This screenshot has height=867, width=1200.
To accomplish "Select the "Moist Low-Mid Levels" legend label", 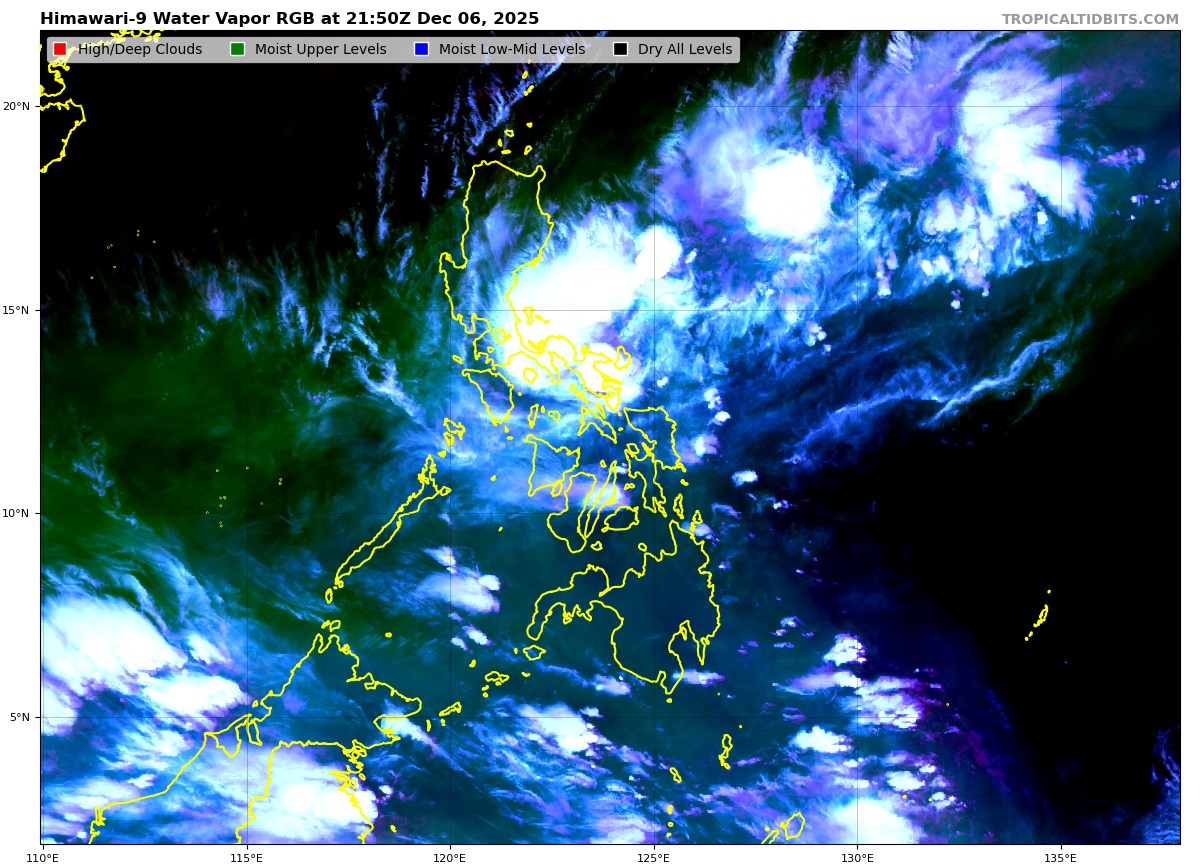I will [x=512, y=49].
